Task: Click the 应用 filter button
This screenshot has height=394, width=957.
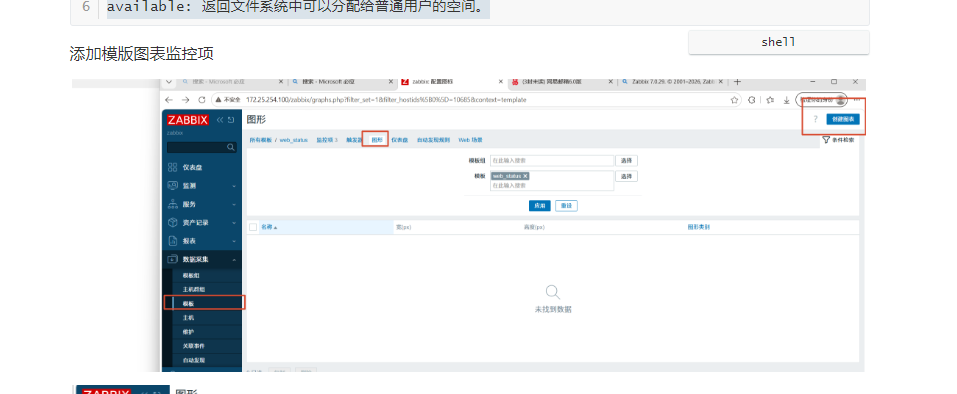Action: pyautogui.click(x=540, y=206)
